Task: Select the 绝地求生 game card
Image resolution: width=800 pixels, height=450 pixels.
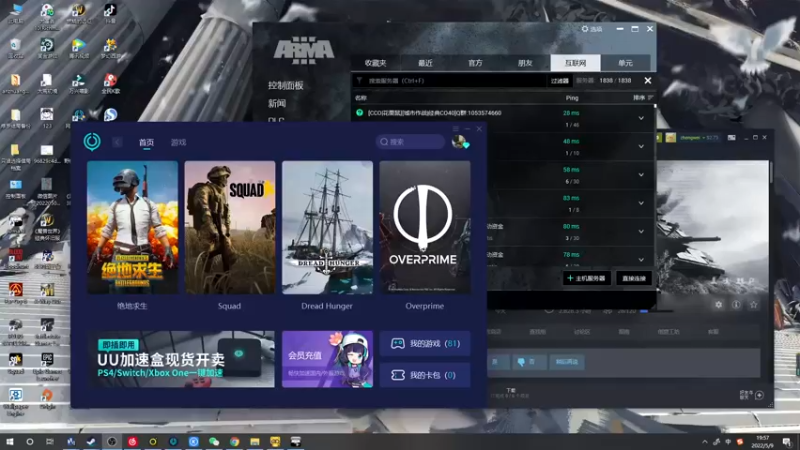Action: coord(133,227)
